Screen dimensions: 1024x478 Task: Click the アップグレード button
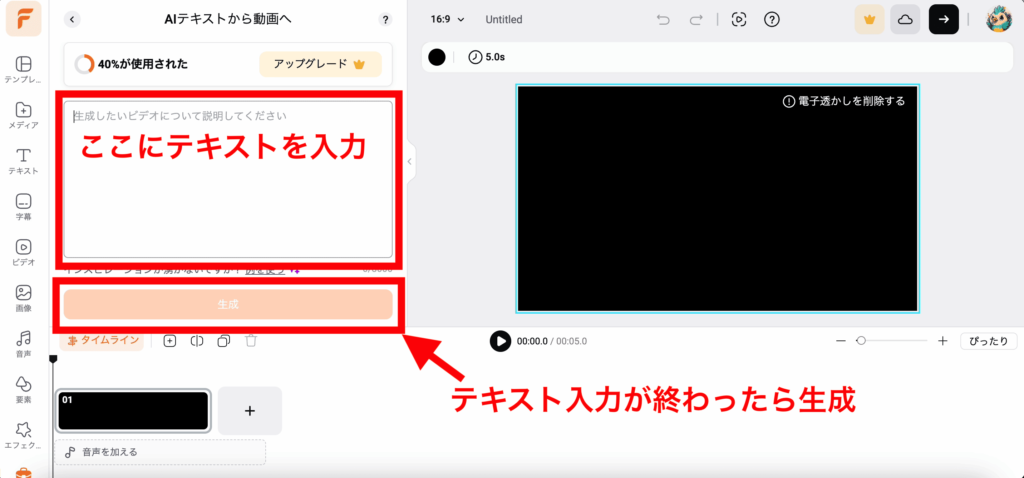[320, 64]
